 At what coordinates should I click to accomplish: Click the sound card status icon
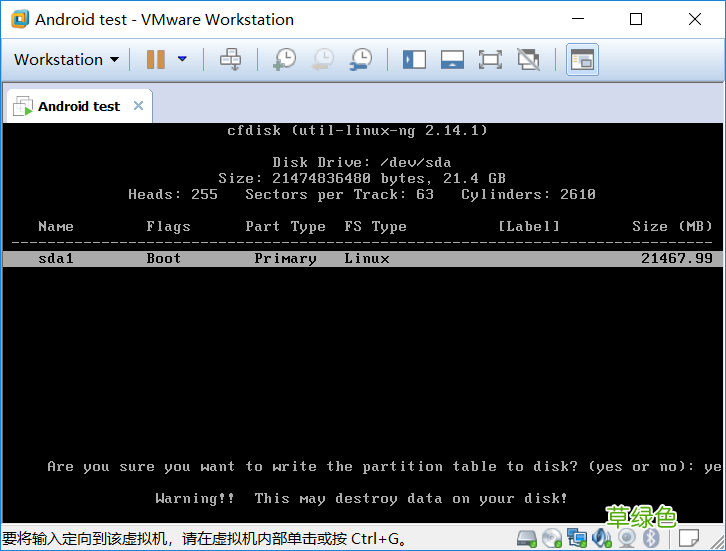coord(601,538)
